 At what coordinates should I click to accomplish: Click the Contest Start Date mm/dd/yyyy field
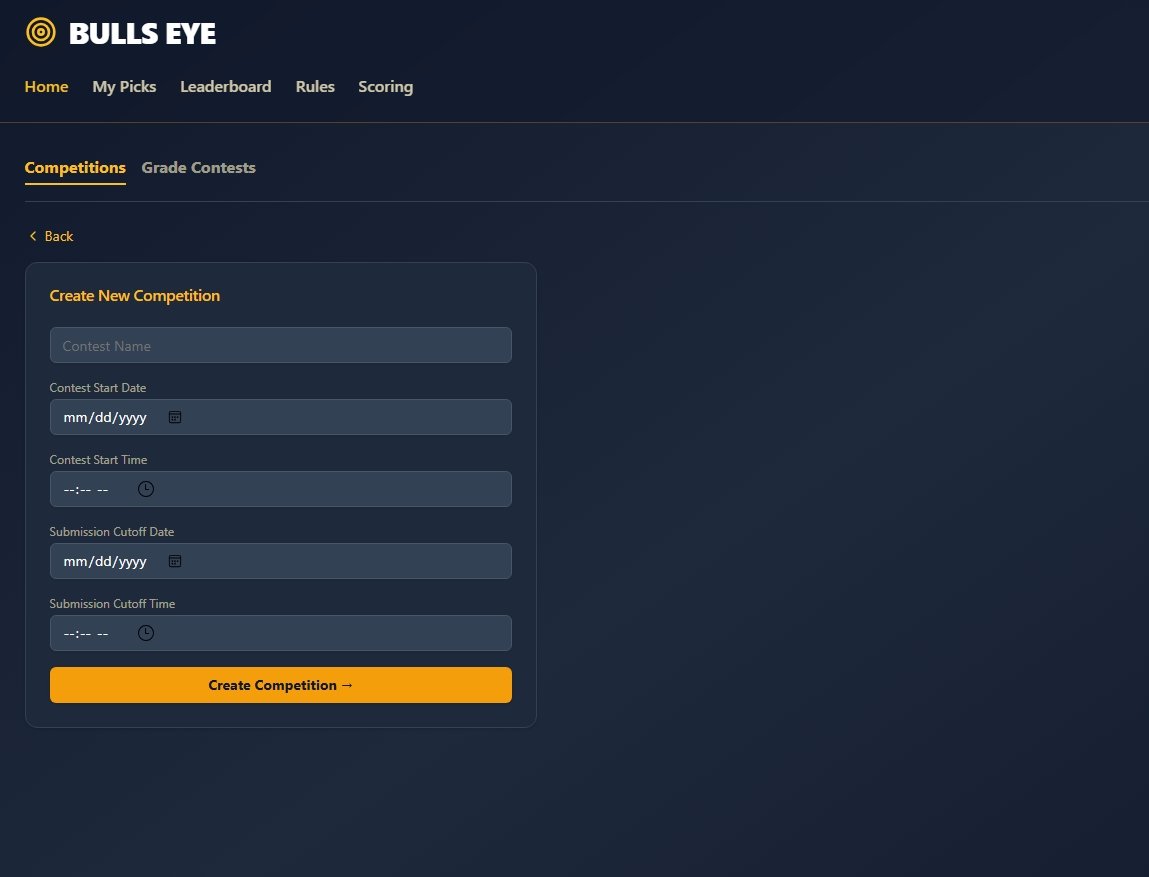pos(105,417)
